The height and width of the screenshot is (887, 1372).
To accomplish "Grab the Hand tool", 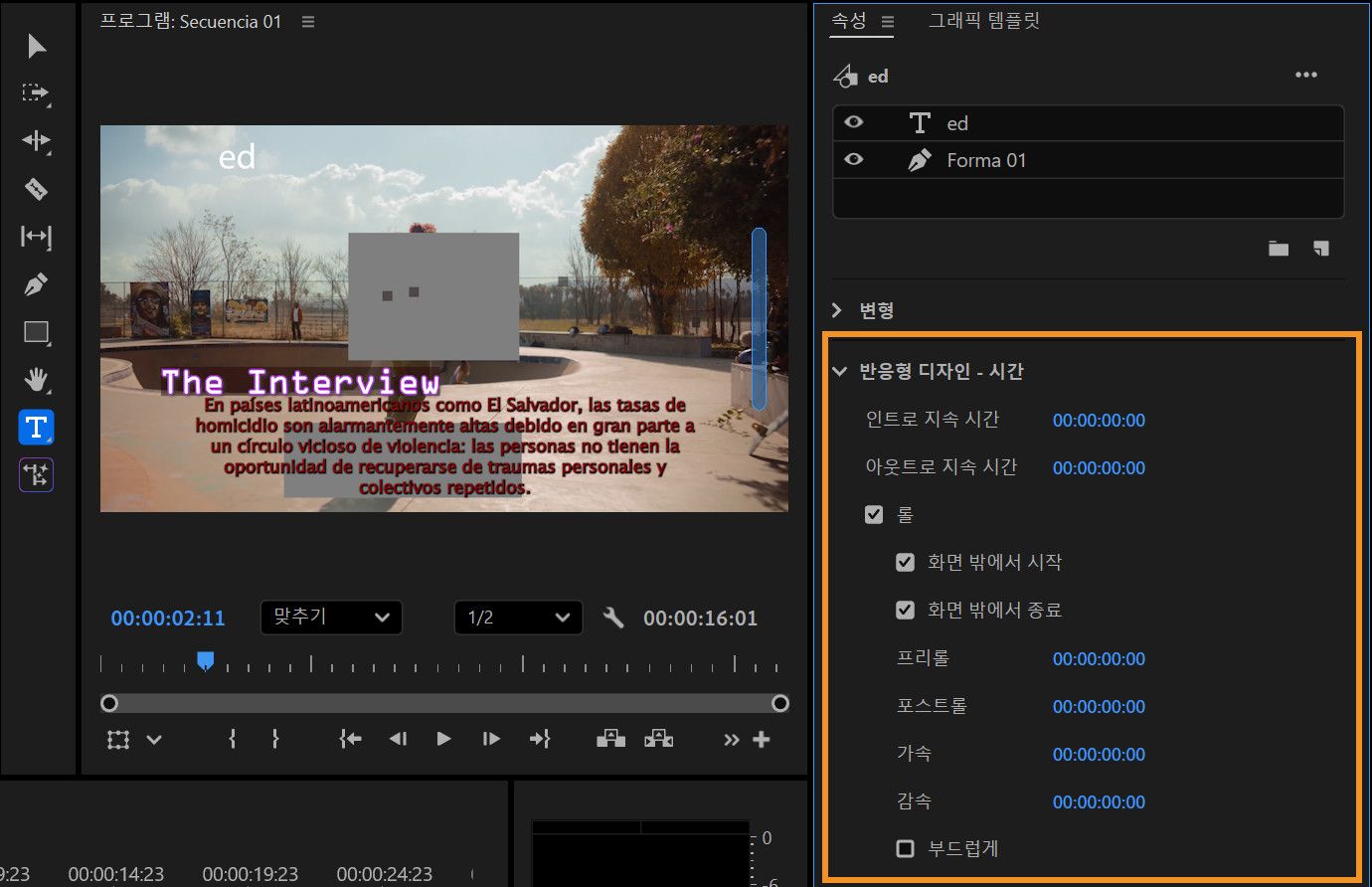I will 36,380.
